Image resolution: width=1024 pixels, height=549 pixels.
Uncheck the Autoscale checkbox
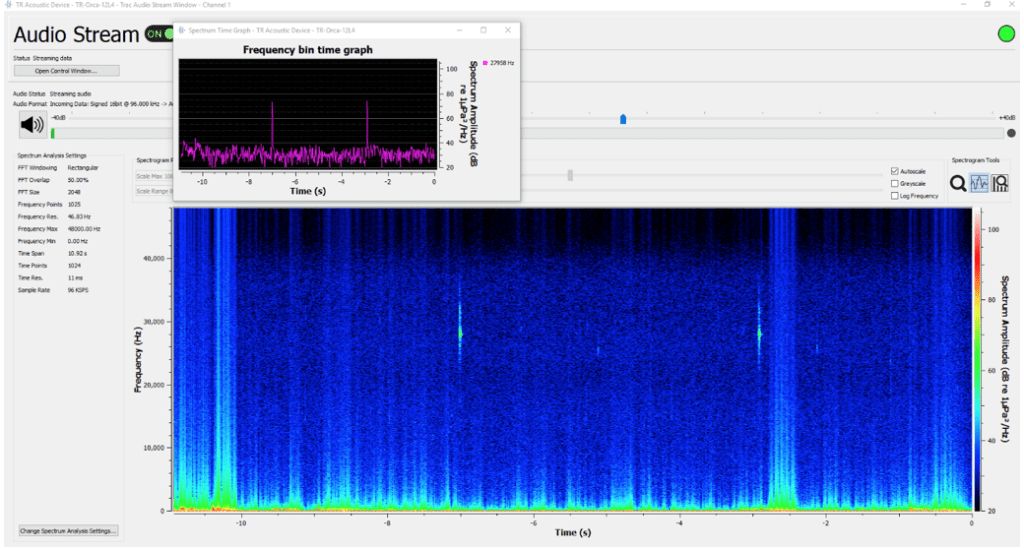894,171
